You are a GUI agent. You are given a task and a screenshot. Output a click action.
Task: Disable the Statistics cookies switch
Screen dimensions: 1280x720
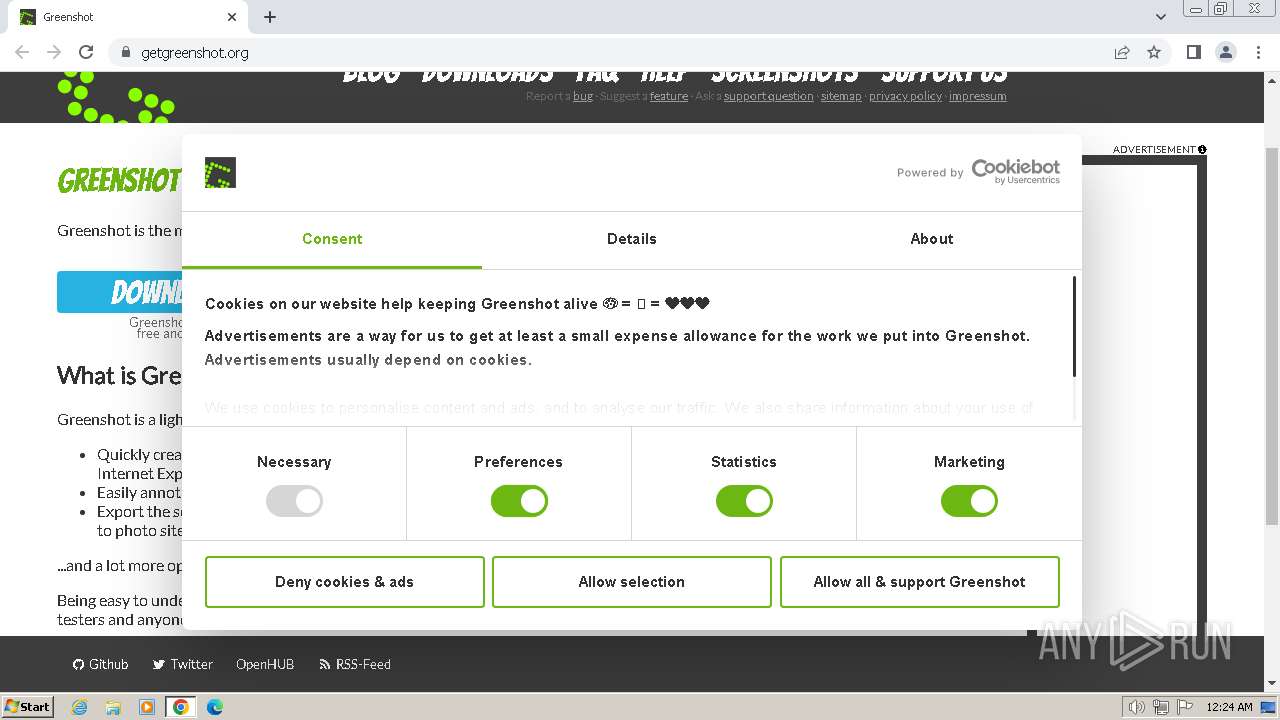tap(744, 501)
